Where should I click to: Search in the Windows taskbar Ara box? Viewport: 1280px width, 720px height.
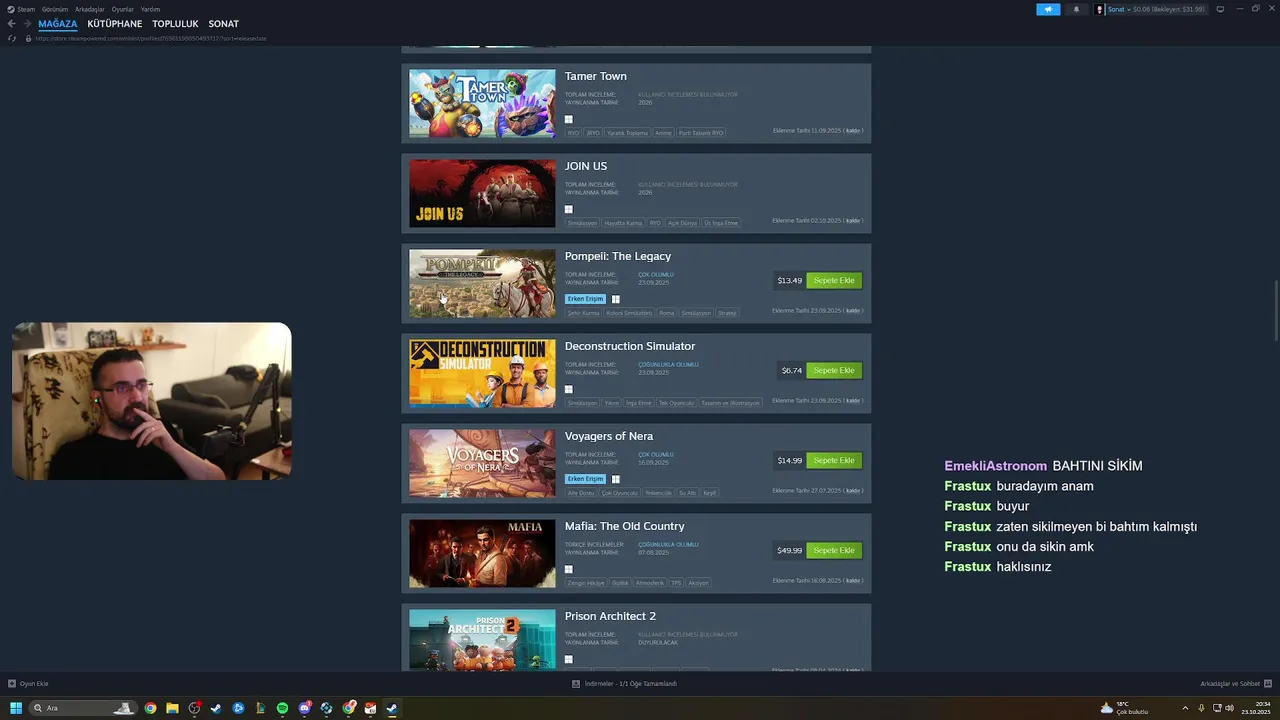point(84,708)
